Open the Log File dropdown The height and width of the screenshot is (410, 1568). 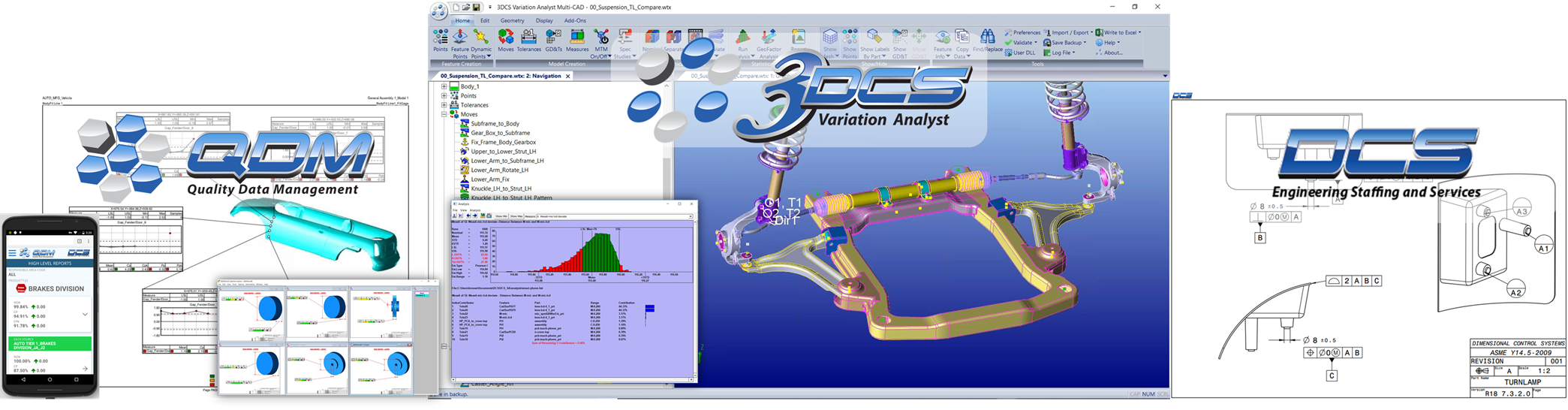click(x=1059, y=53)
